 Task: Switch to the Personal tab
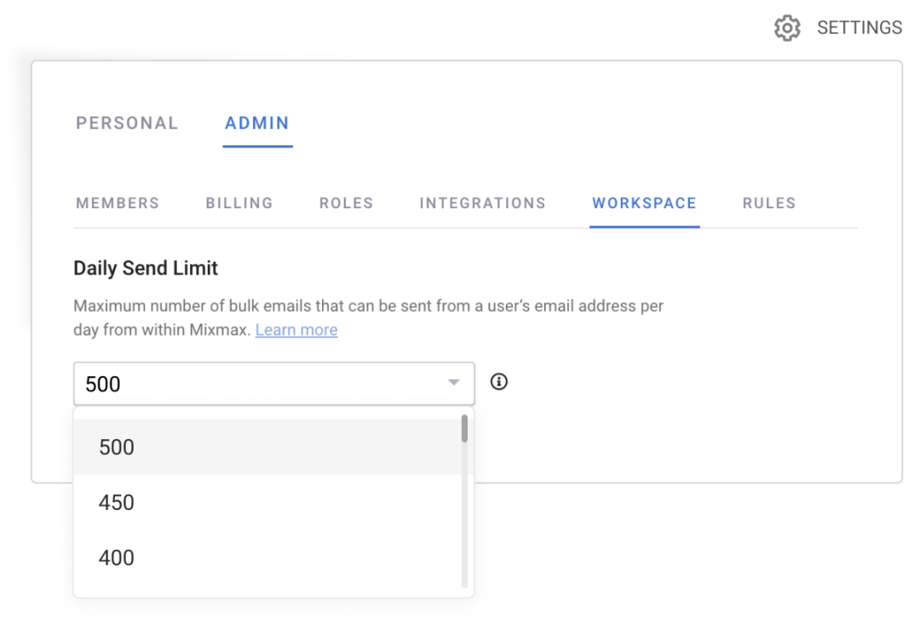pos(127,123)
